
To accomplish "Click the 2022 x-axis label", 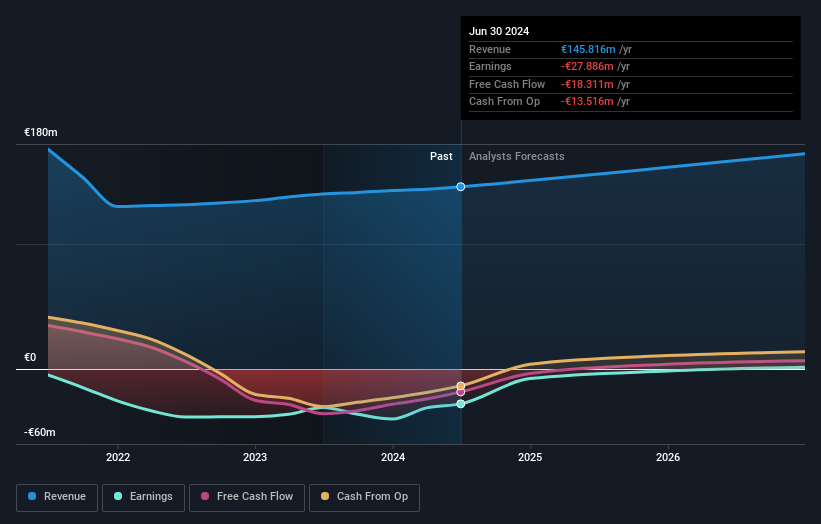I will (x=118, y=457).
